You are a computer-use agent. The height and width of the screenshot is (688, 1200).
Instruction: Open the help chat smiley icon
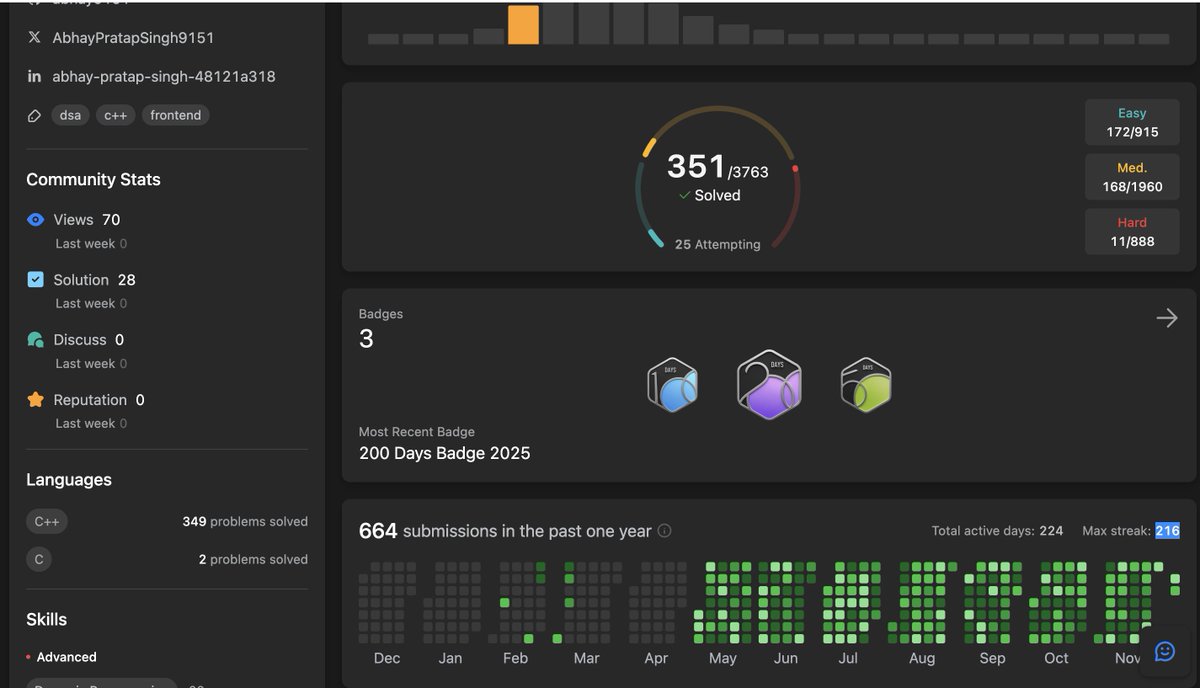1164,651
